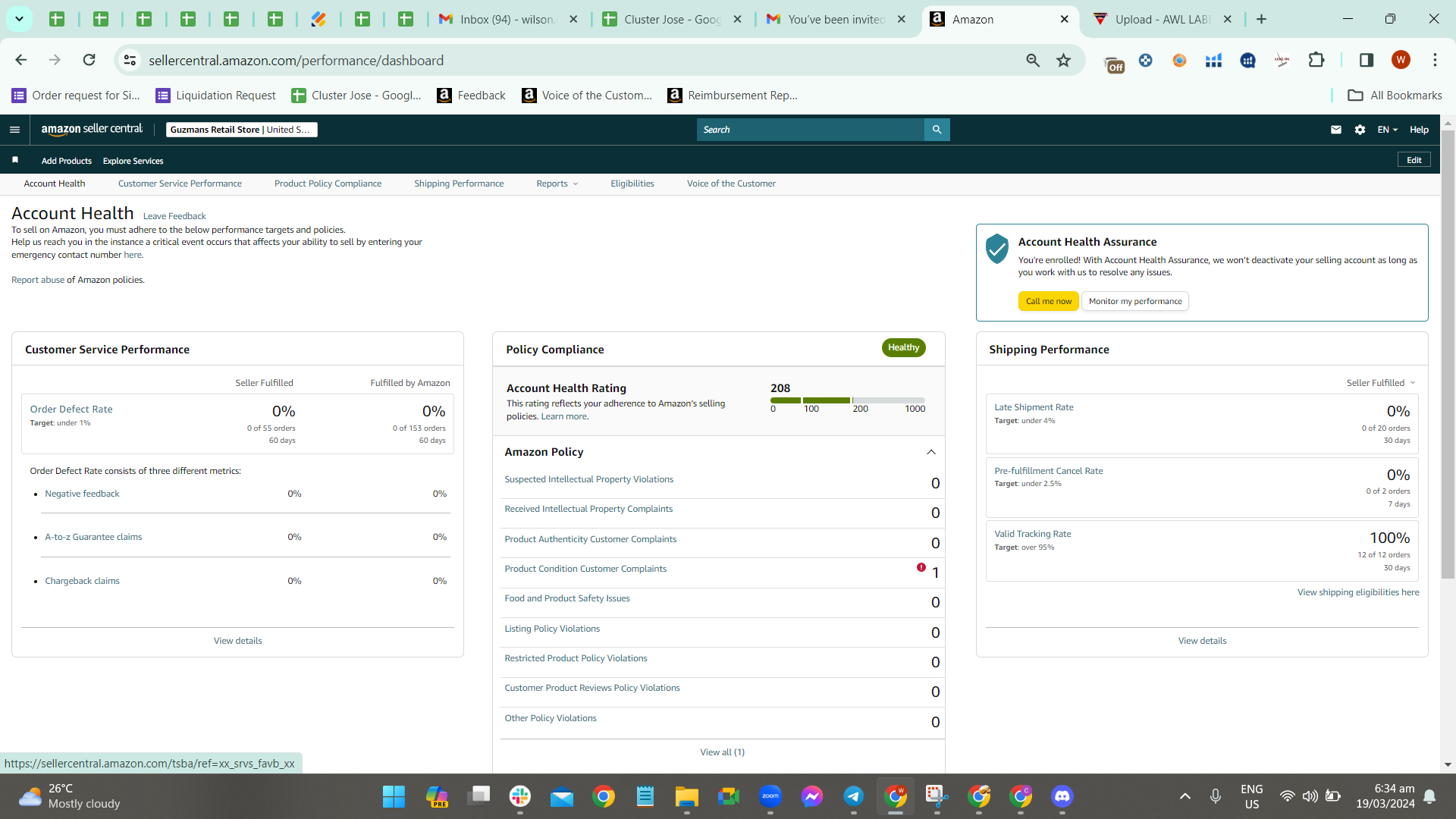Open the tab search dropdown arrow
The height and width of the screenshot is (819, 1456).
(x=19, y=19)
